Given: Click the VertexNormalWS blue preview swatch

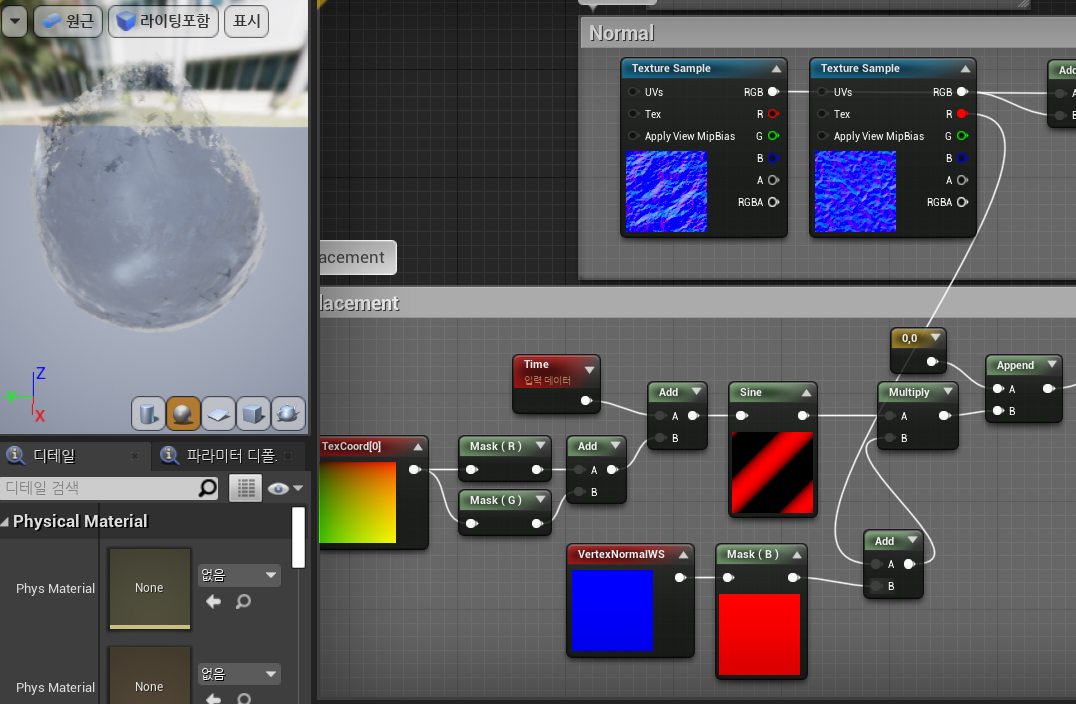Looking at the screenshot, I should [612, 611].
